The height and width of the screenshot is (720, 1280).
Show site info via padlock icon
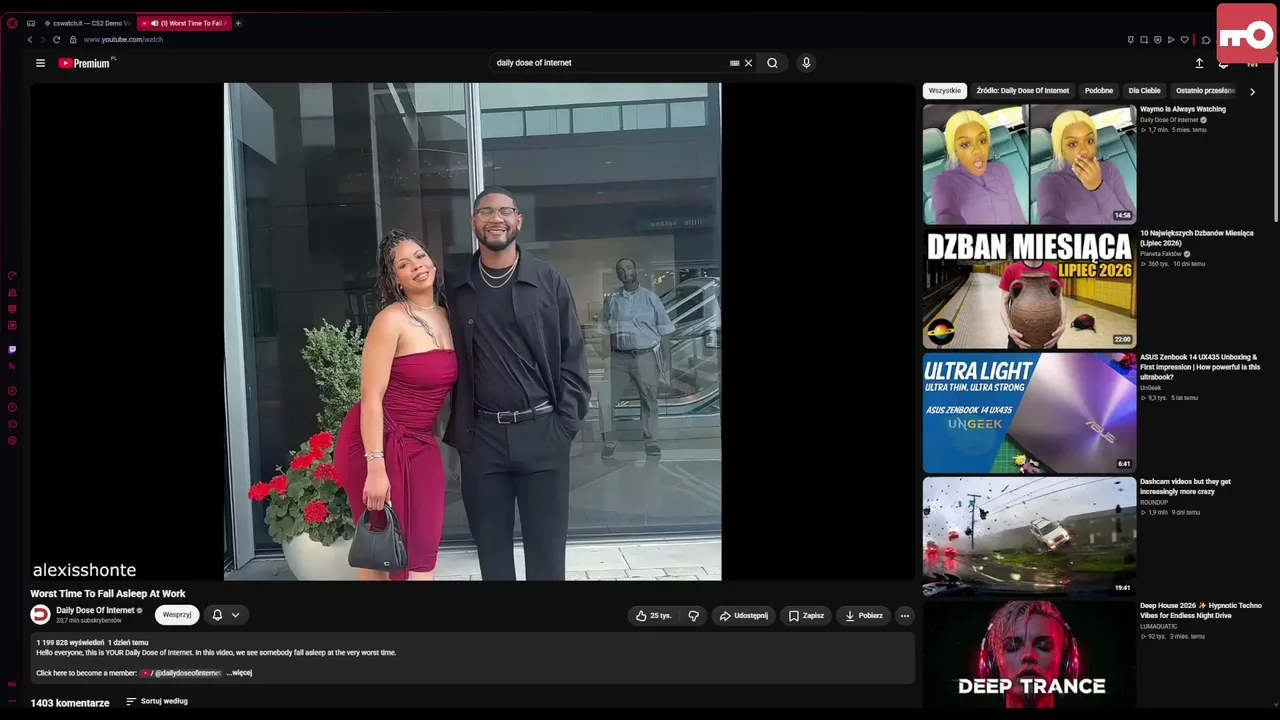tap(73, 40)
